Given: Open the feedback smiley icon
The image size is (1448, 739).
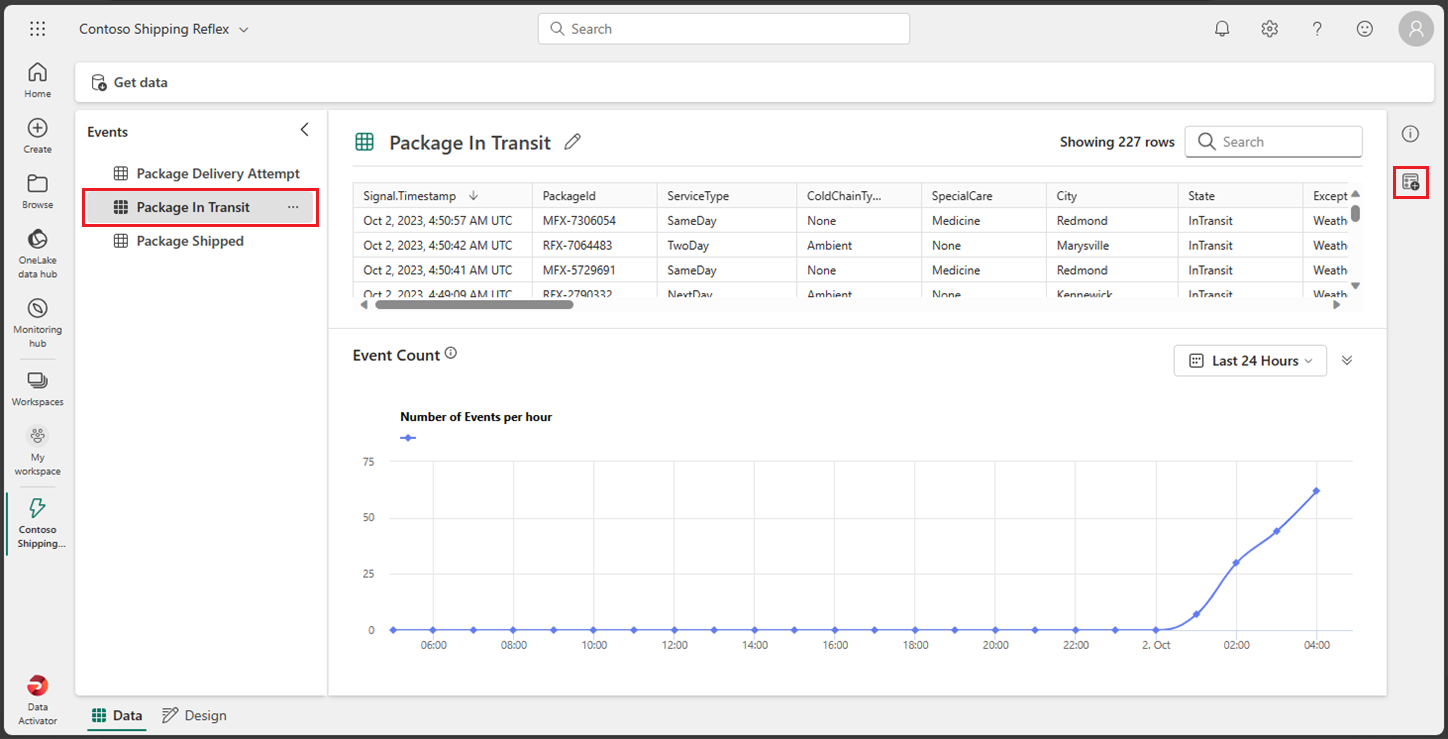Looking at the screenshot, I should click(1365, 29).
